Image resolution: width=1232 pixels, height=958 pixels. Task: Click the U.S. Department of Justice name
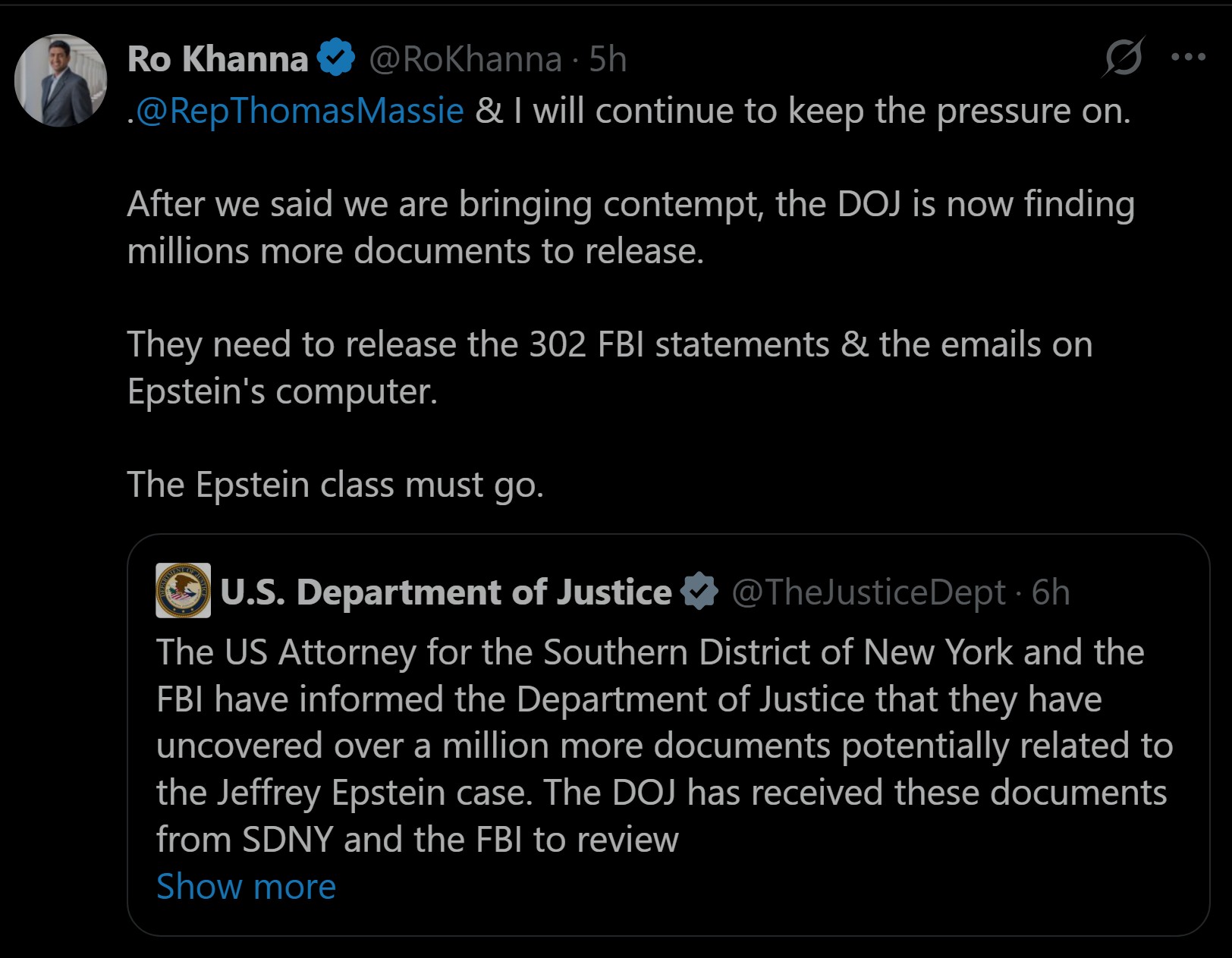pyautogui.click(x=445, y=592)
